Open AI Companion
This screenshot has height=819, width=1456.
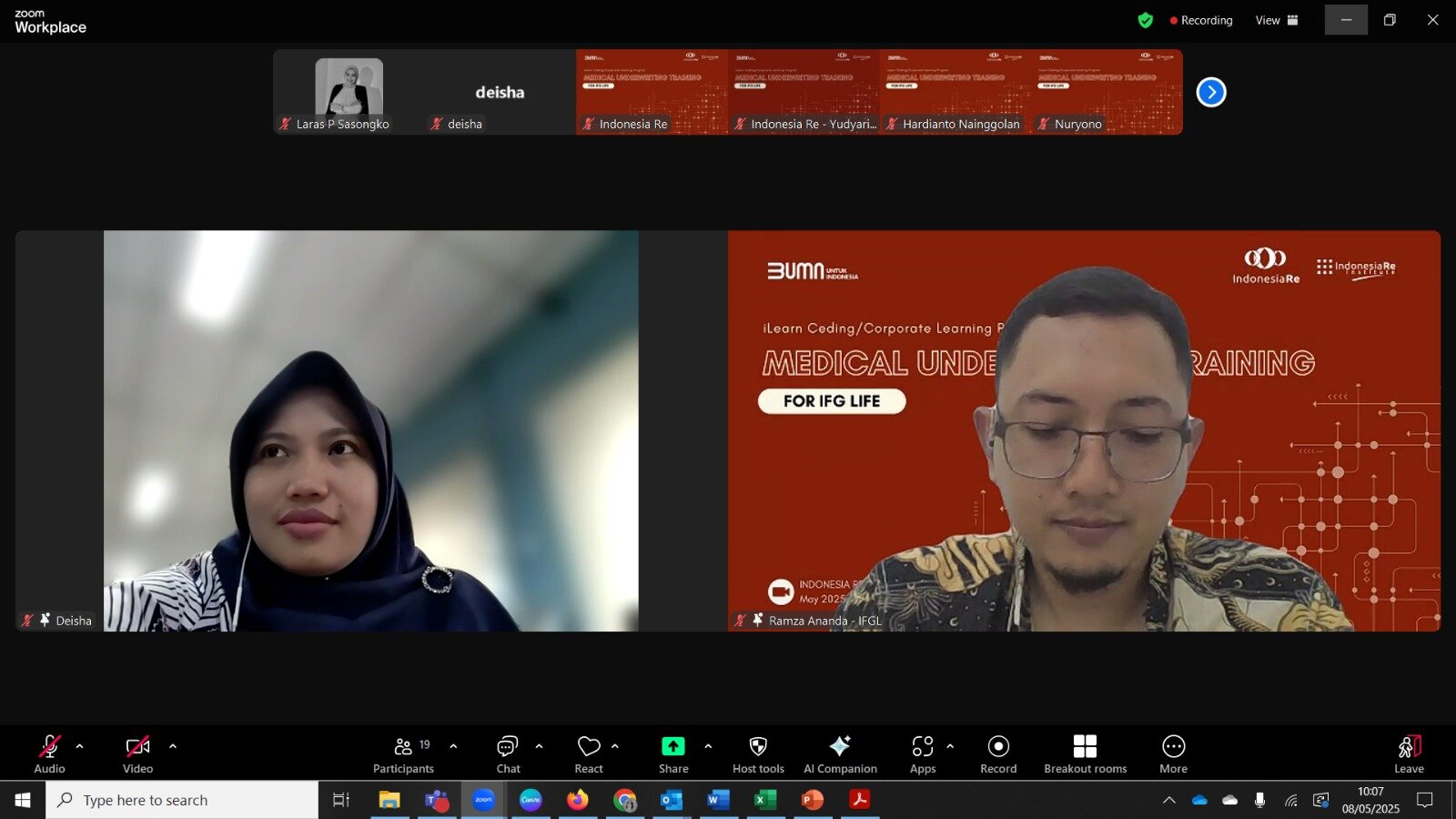pyautogui.click(x=840, y=753)
